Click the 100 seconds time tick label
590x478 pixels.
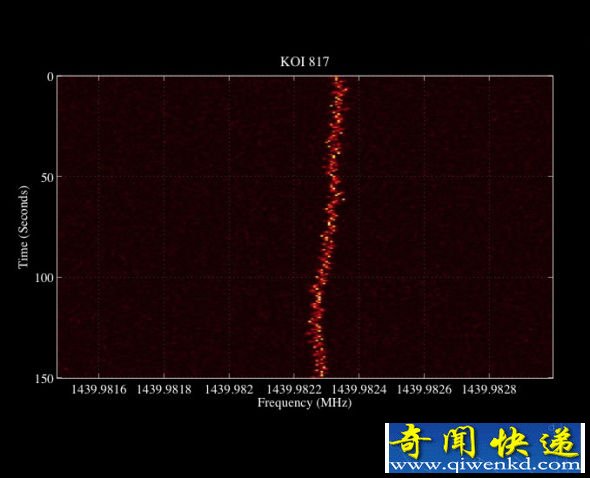[x=44, y=278]
